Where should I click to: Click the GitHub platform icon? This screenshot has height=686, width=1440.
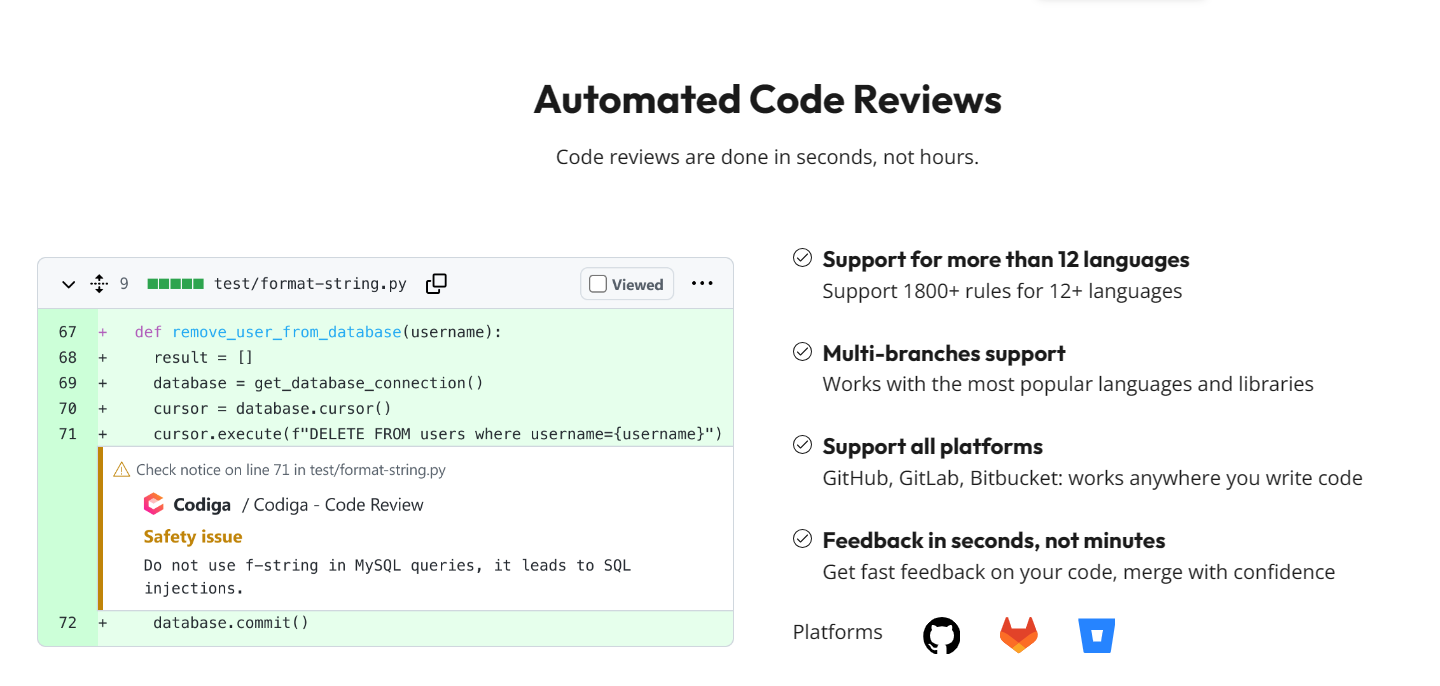[941, 635]
